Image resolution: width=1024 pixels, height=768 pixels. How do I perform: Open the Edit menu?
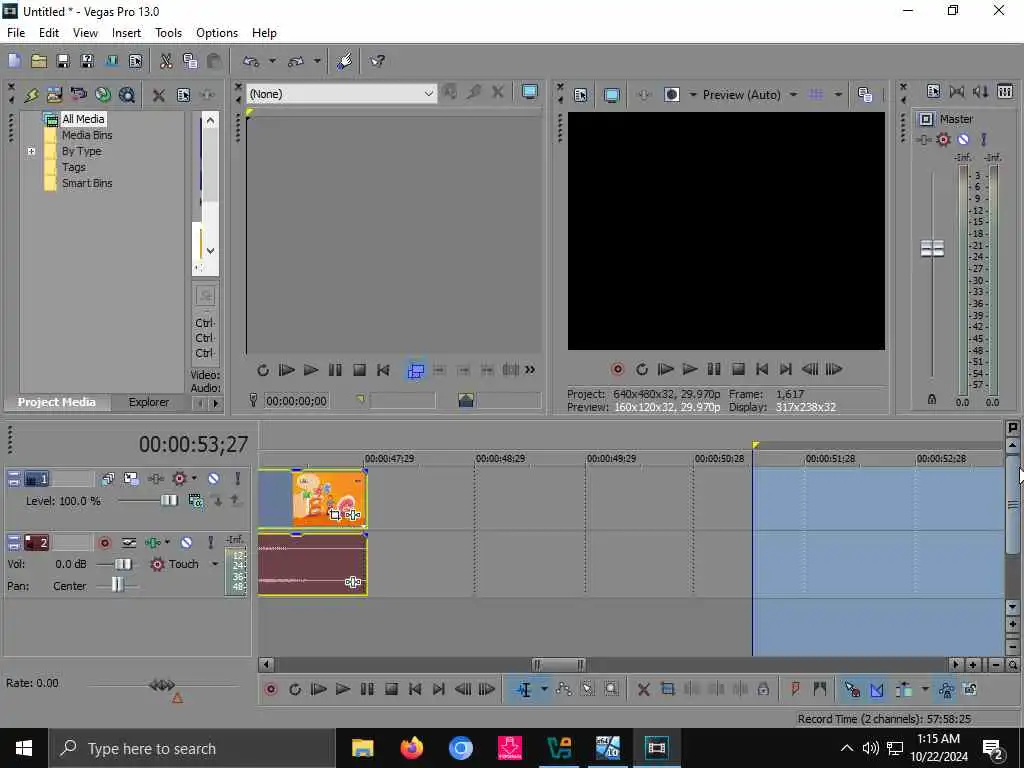point(49,33)
